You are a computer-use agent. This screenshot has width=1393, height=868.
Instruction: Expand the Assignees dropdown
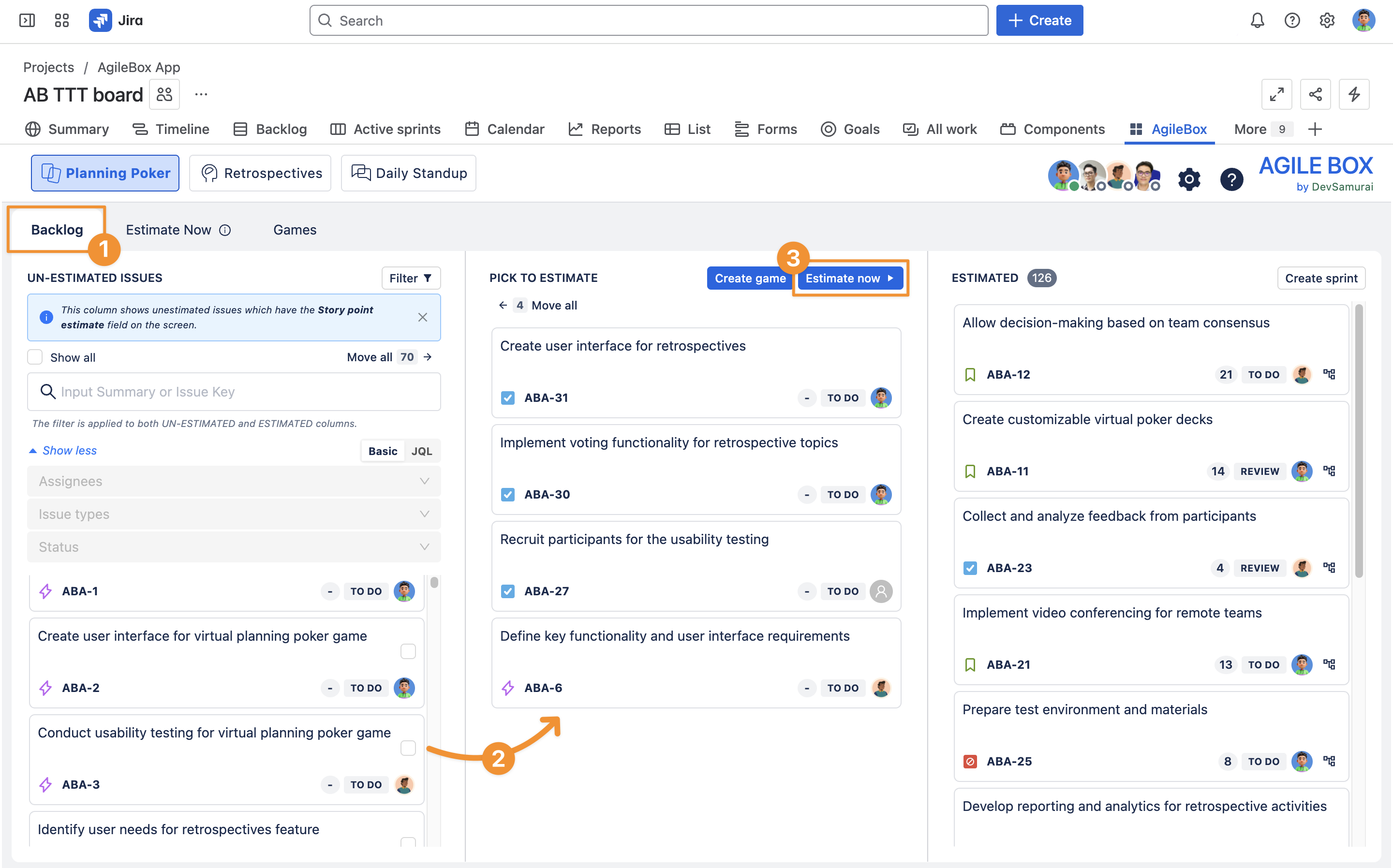click(x=234, y=481)
